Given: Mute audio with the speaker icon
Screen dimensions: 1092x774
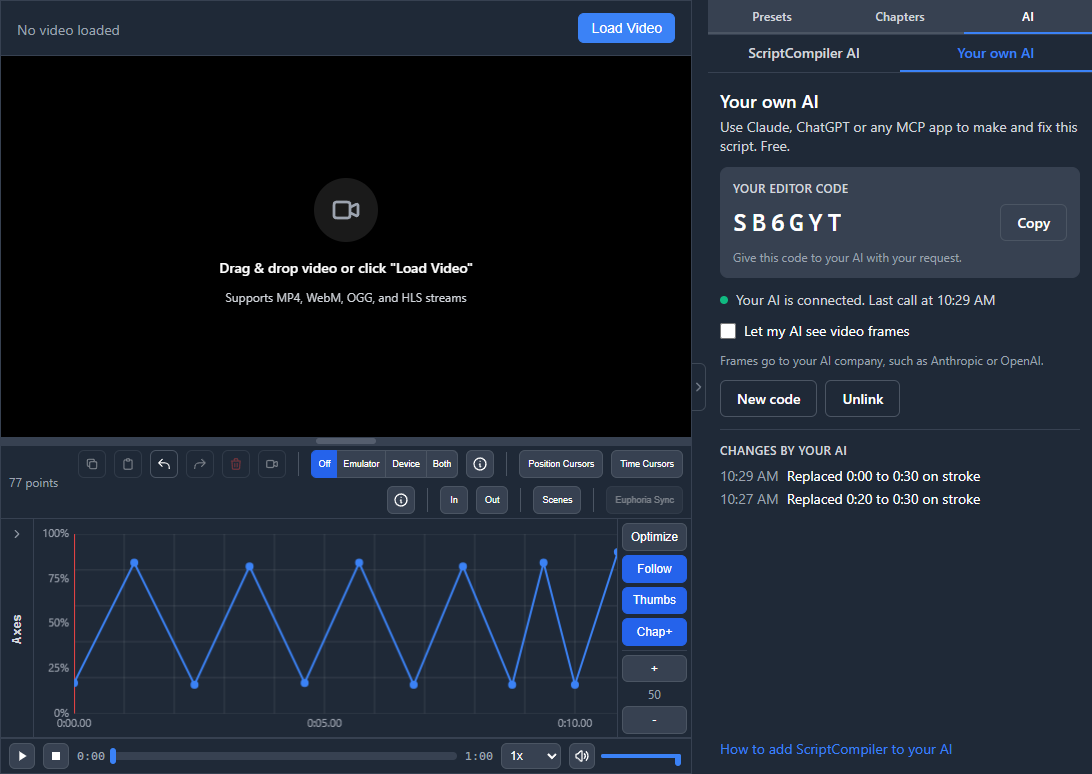Looking at the screenshot, I should [582, 756].
